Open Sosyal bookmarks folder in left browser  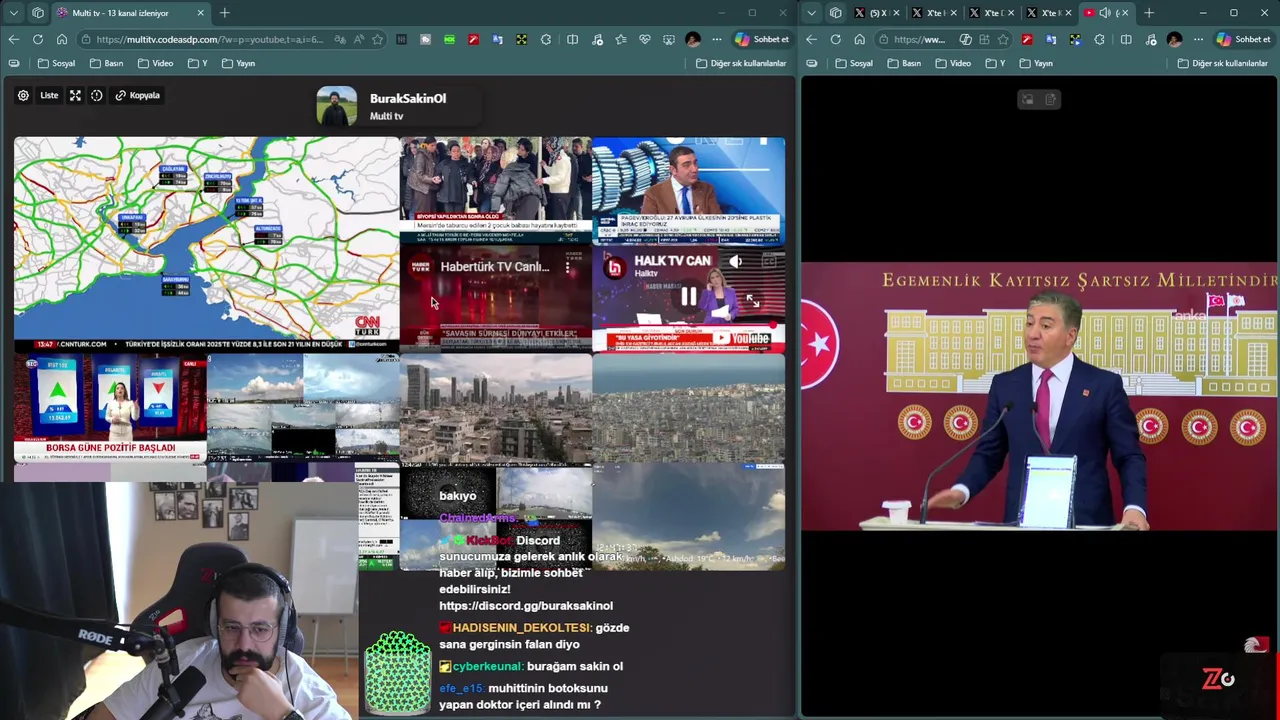[x=57, y=63]
